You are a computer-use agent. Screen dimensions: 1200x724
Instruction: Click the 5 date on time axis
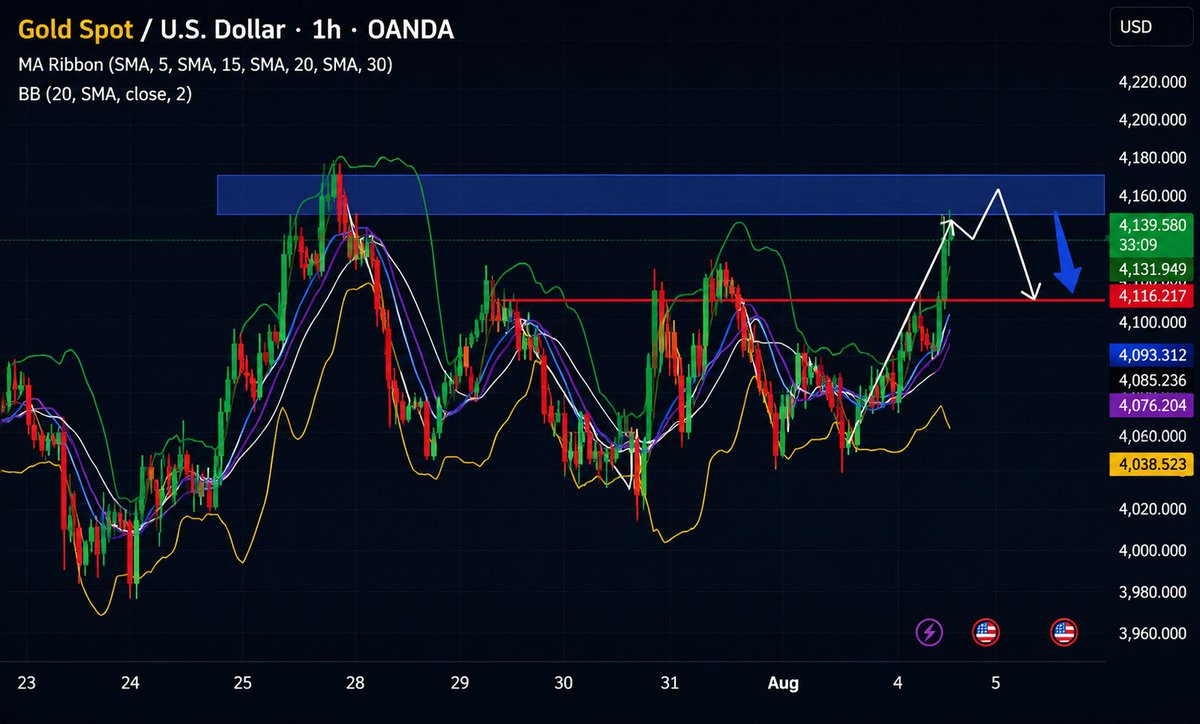point(995,684)
